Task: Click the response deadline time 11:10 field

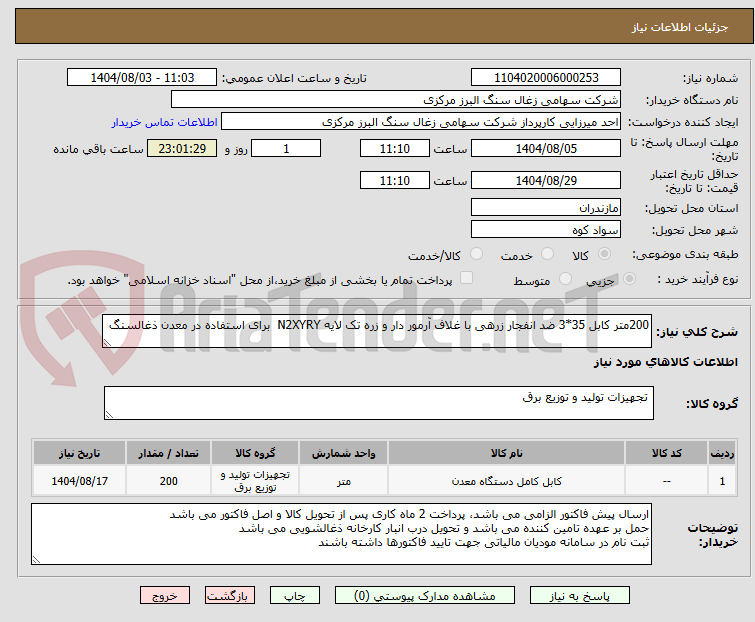Action: (394, 148)
